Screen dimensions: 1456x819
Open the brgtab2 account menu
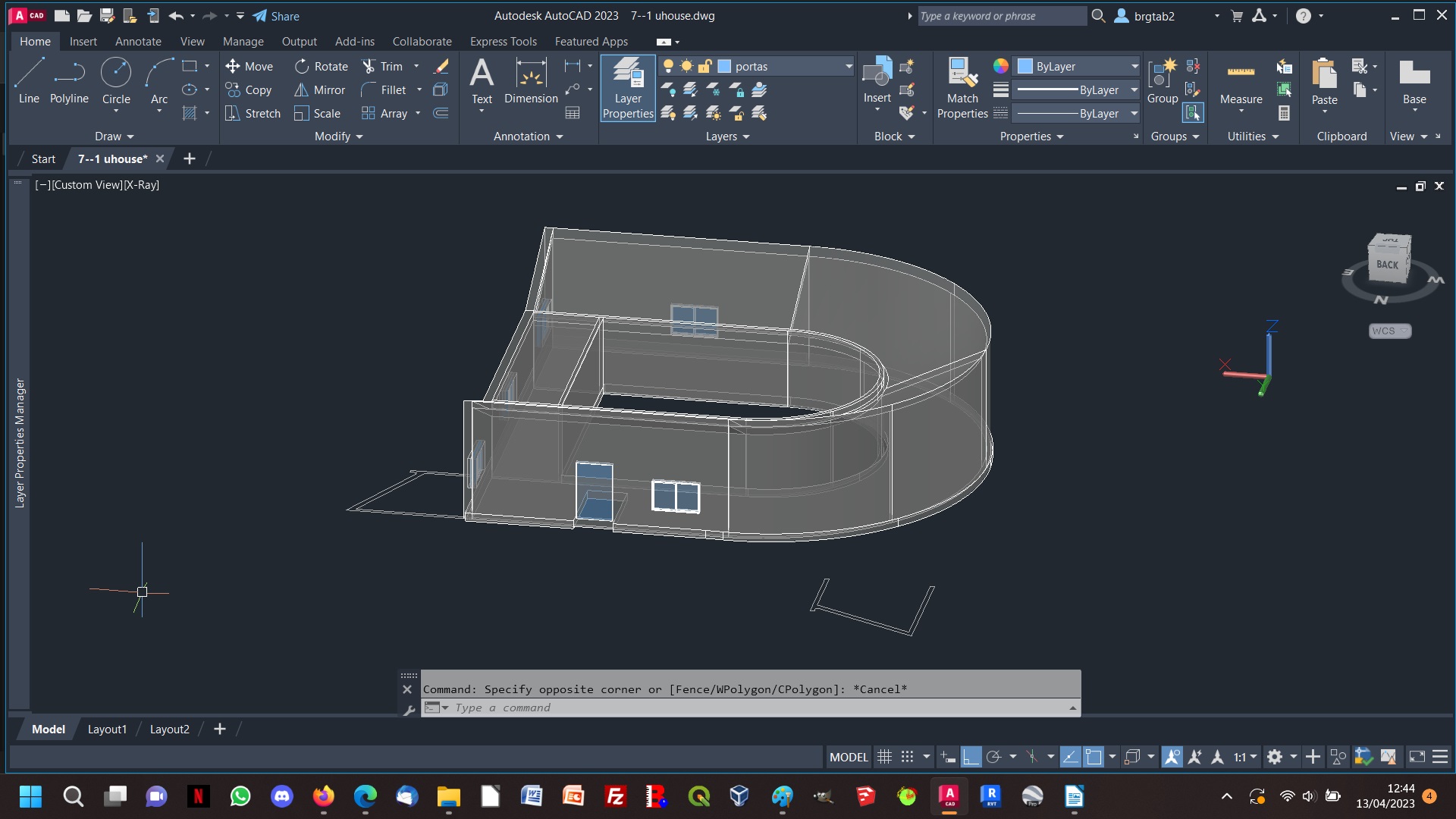1166,16
